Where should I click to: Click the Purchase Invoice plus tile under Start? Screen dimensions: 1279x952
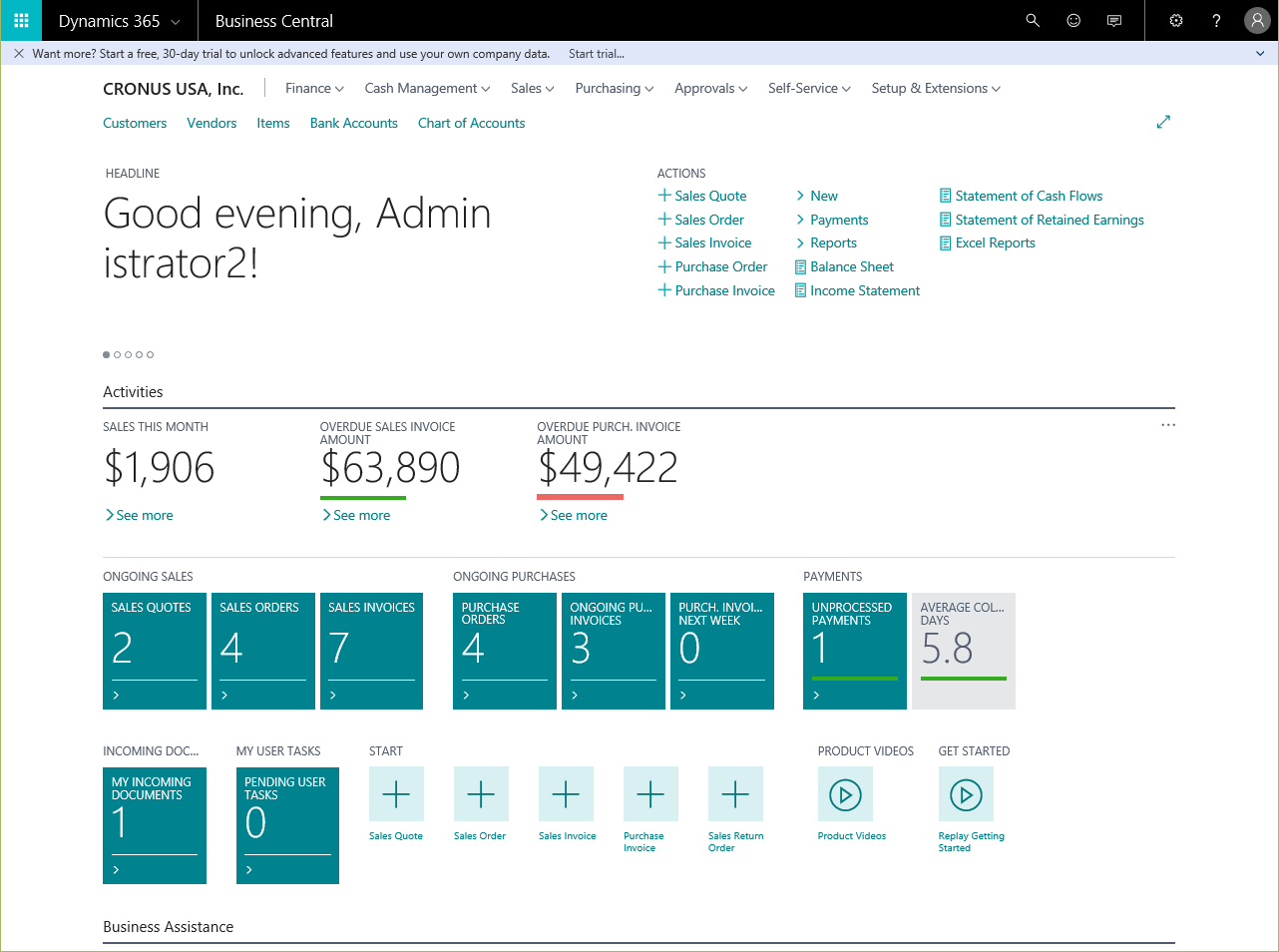[x=650, y=794]
